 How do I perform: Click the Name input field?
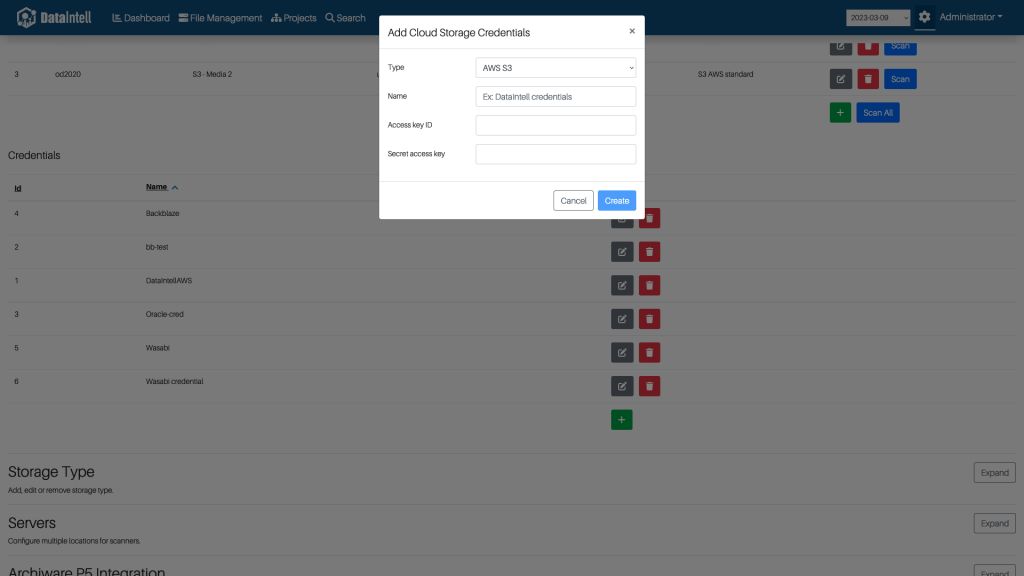[556, 97]
